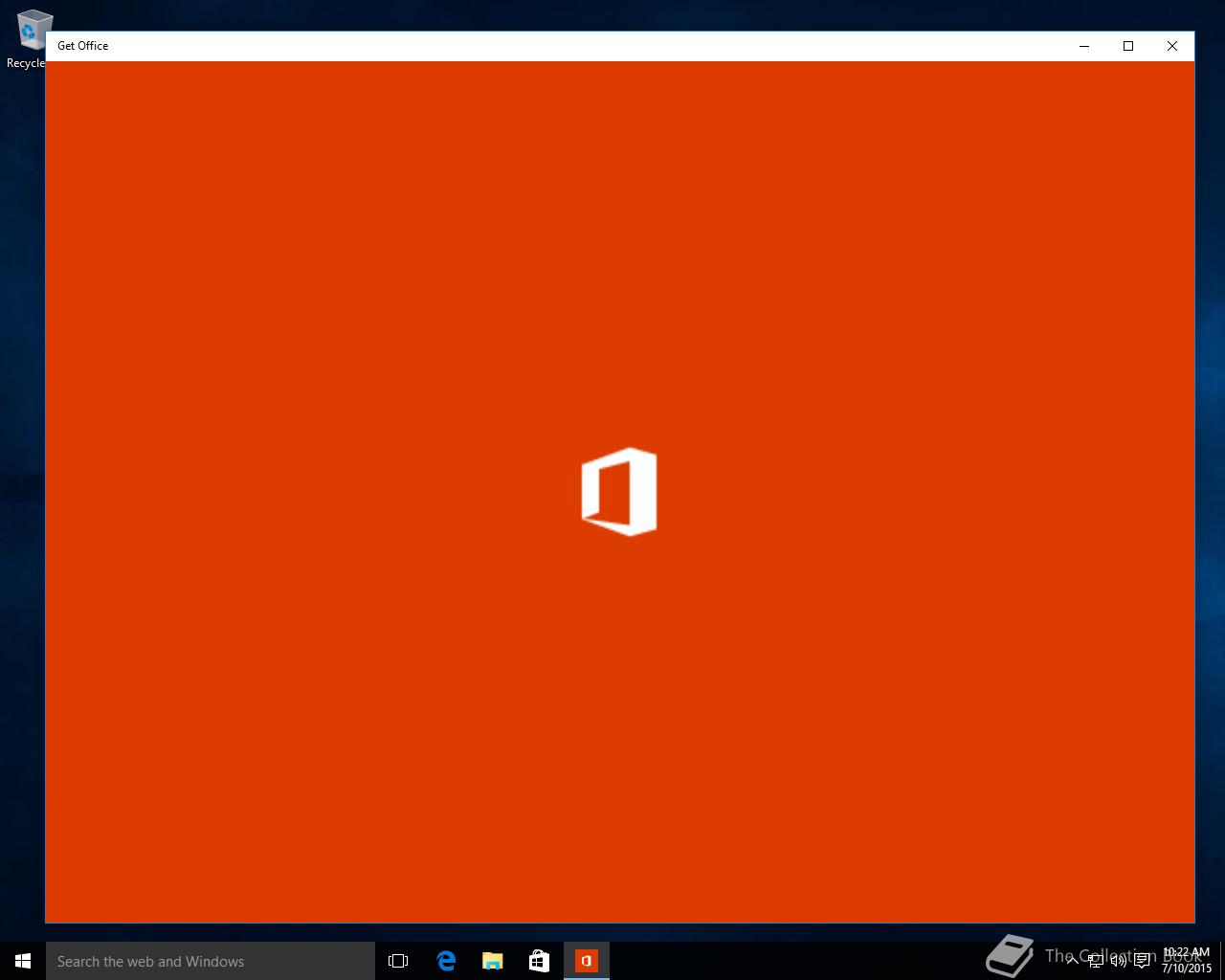
Task: Open the Windows Start menu
Action: coord(23,961)
